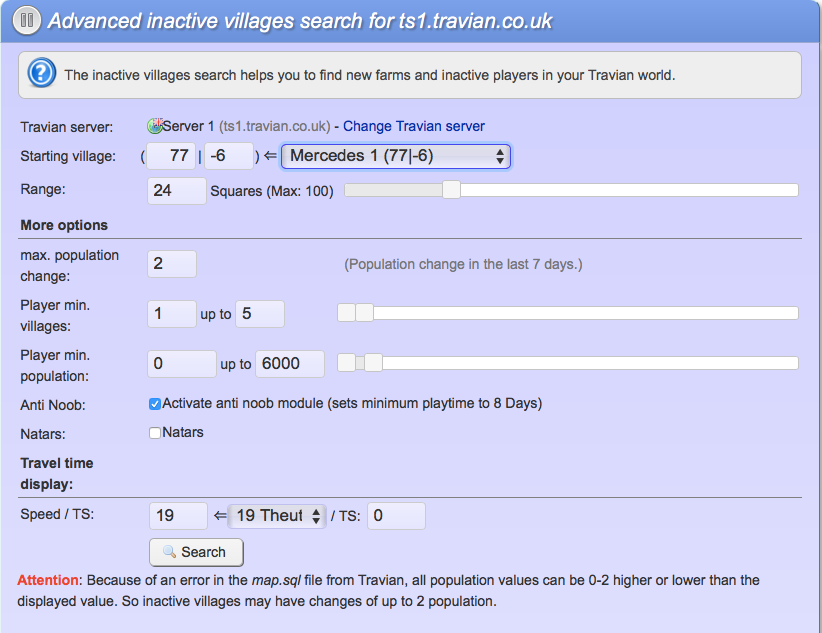
Task: Click the magnifier icon on Search button
Action: point(169,552)
